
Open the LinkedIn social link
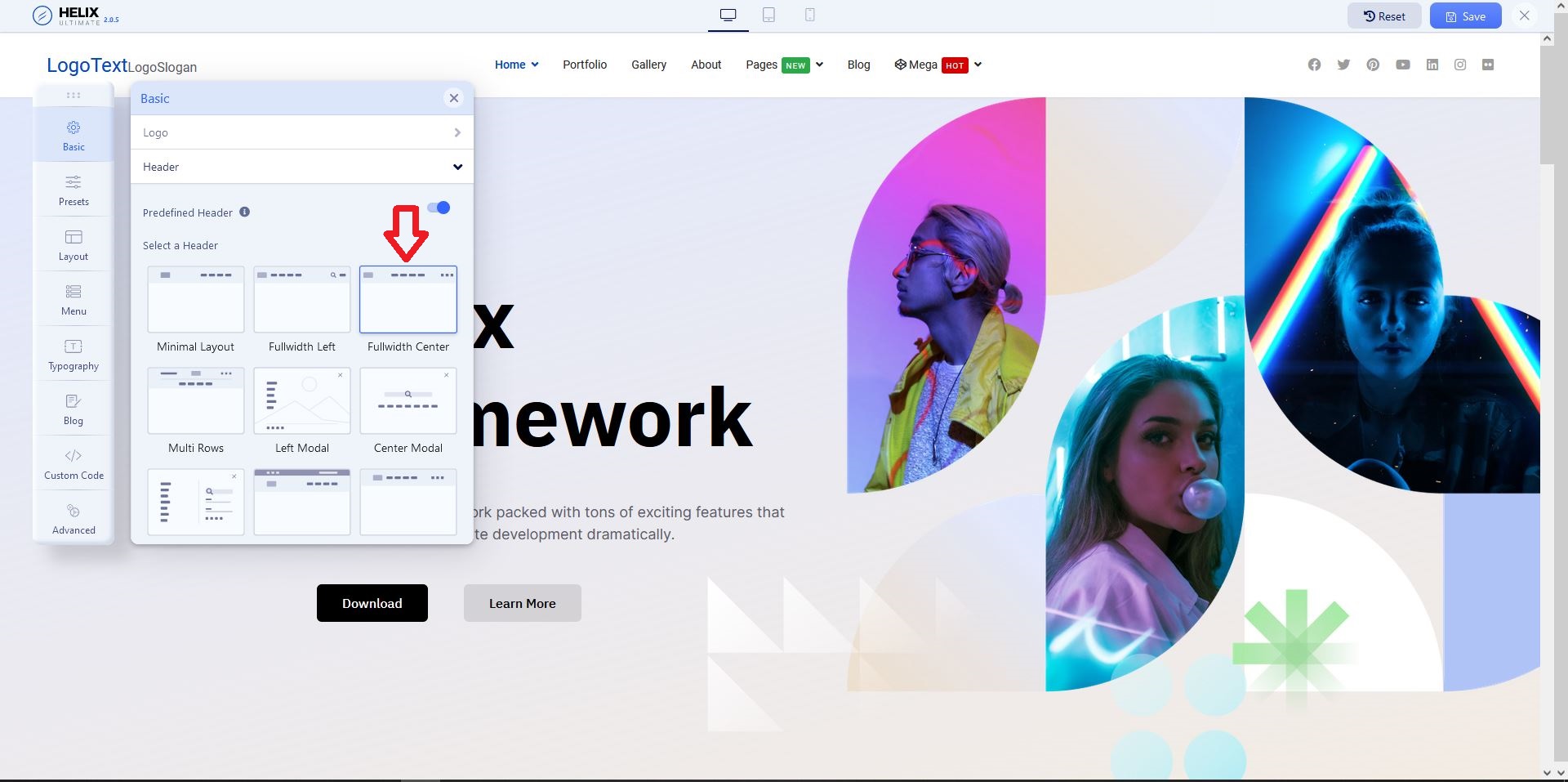point(1432,65)
